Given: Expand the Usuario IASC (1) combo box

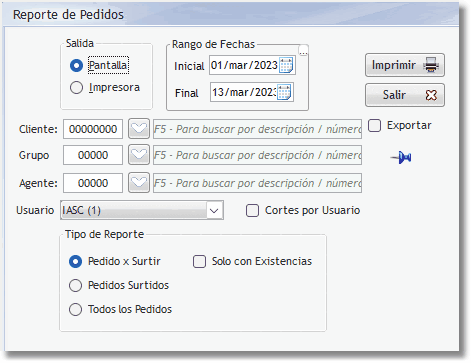Looking at the screenshot, I should [214, 211].
